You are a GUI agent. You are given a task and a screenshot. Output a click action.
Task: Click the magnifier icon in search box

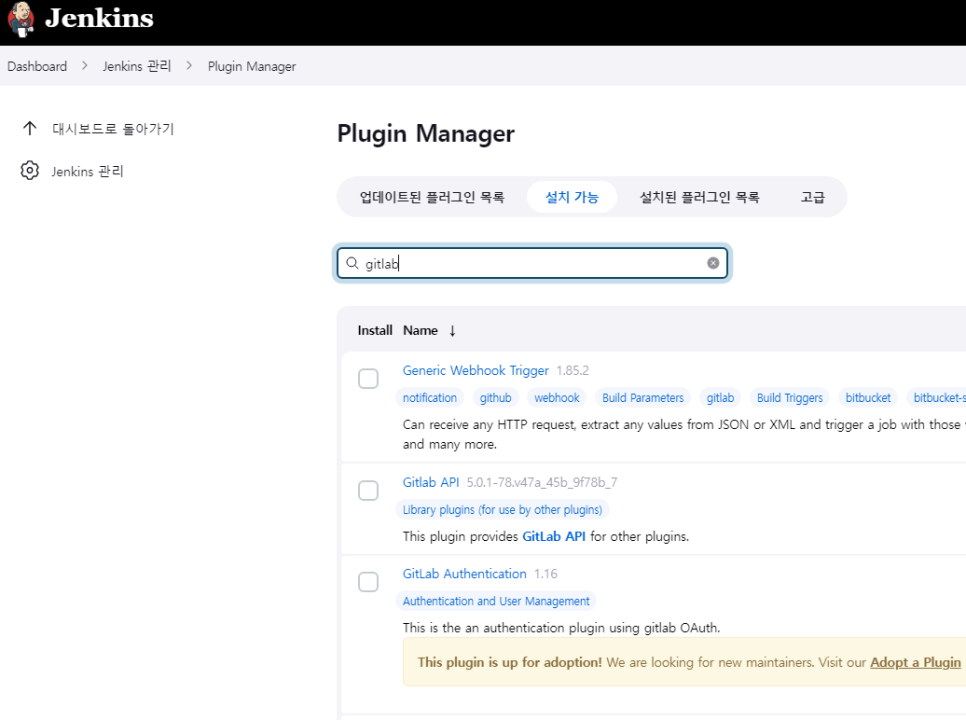(352, 263)
